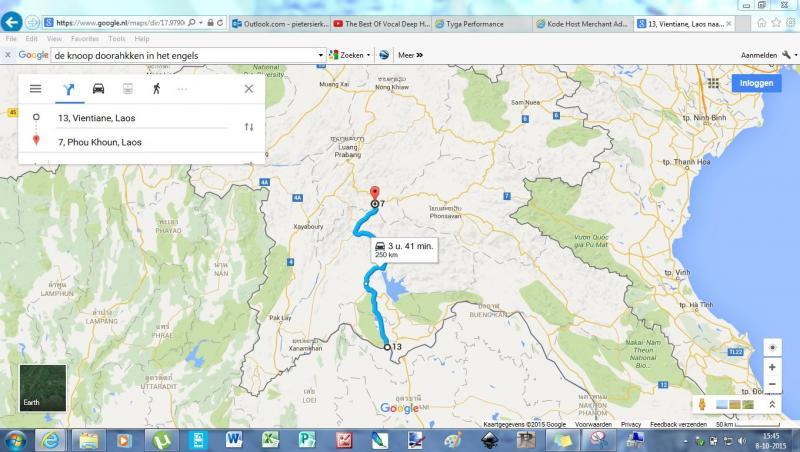Expand the Meer toolbar options

click(x=410, y=55)
